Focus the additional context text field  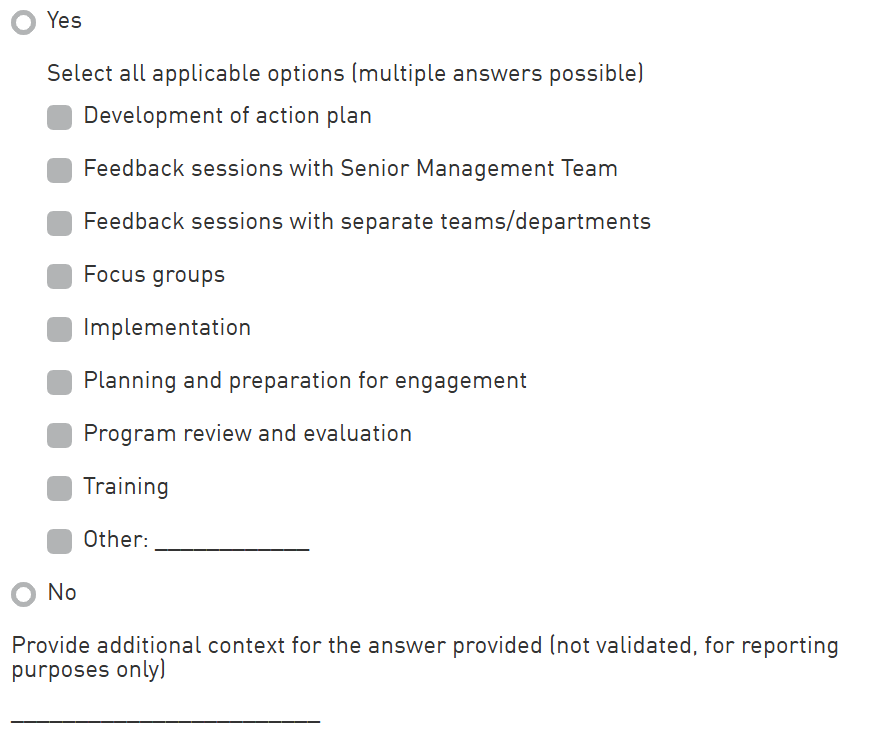tap(166, 711)
